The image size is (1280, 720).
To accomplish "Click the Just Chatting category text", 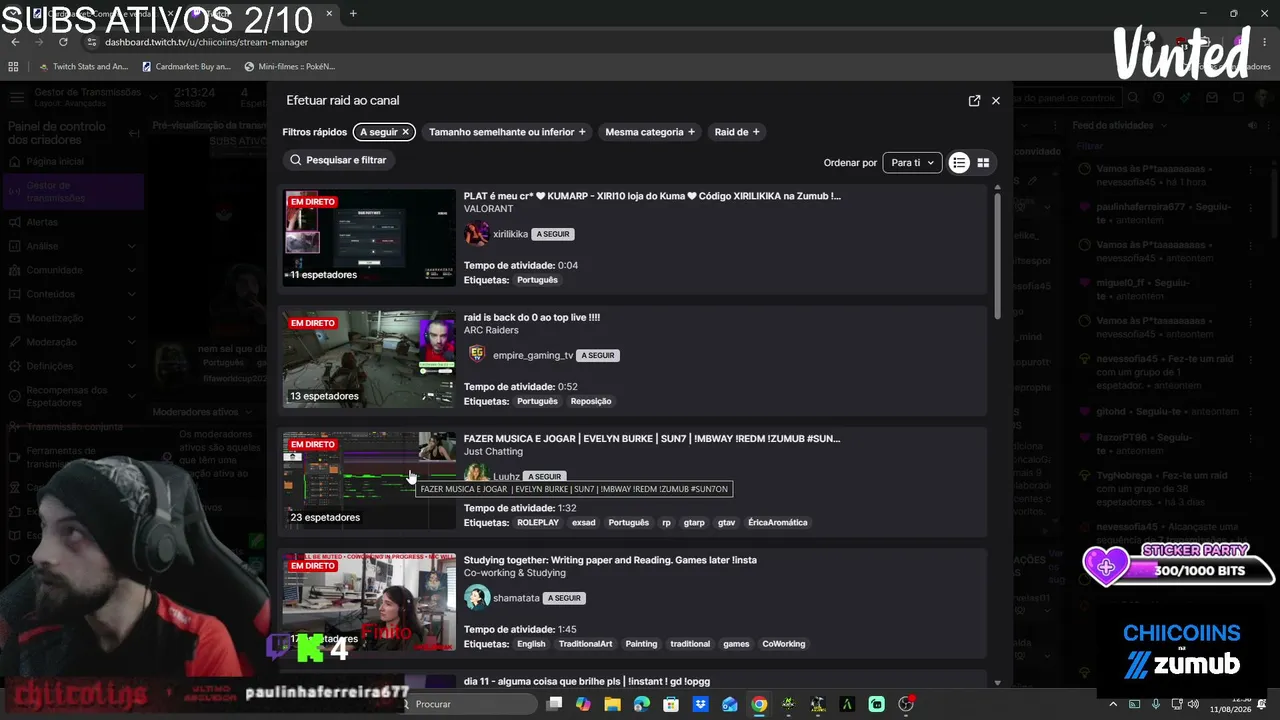I will tap(493, 452).
